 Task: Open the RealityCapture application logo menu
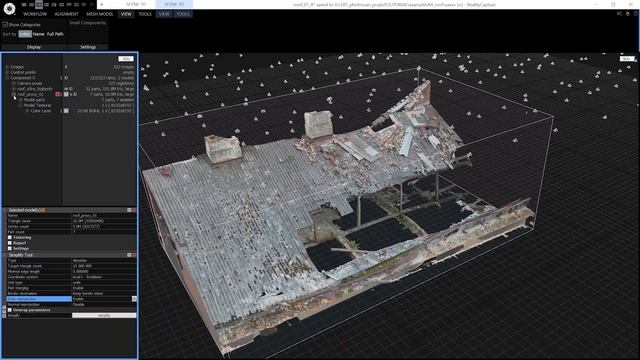click(x=9, y=8)
